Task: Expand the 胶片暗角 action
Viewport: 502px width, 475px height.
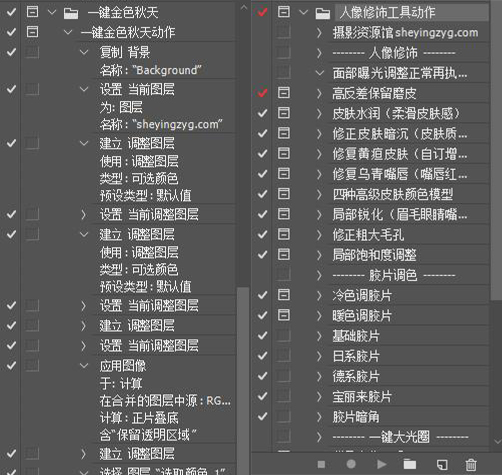Action: 319,417
